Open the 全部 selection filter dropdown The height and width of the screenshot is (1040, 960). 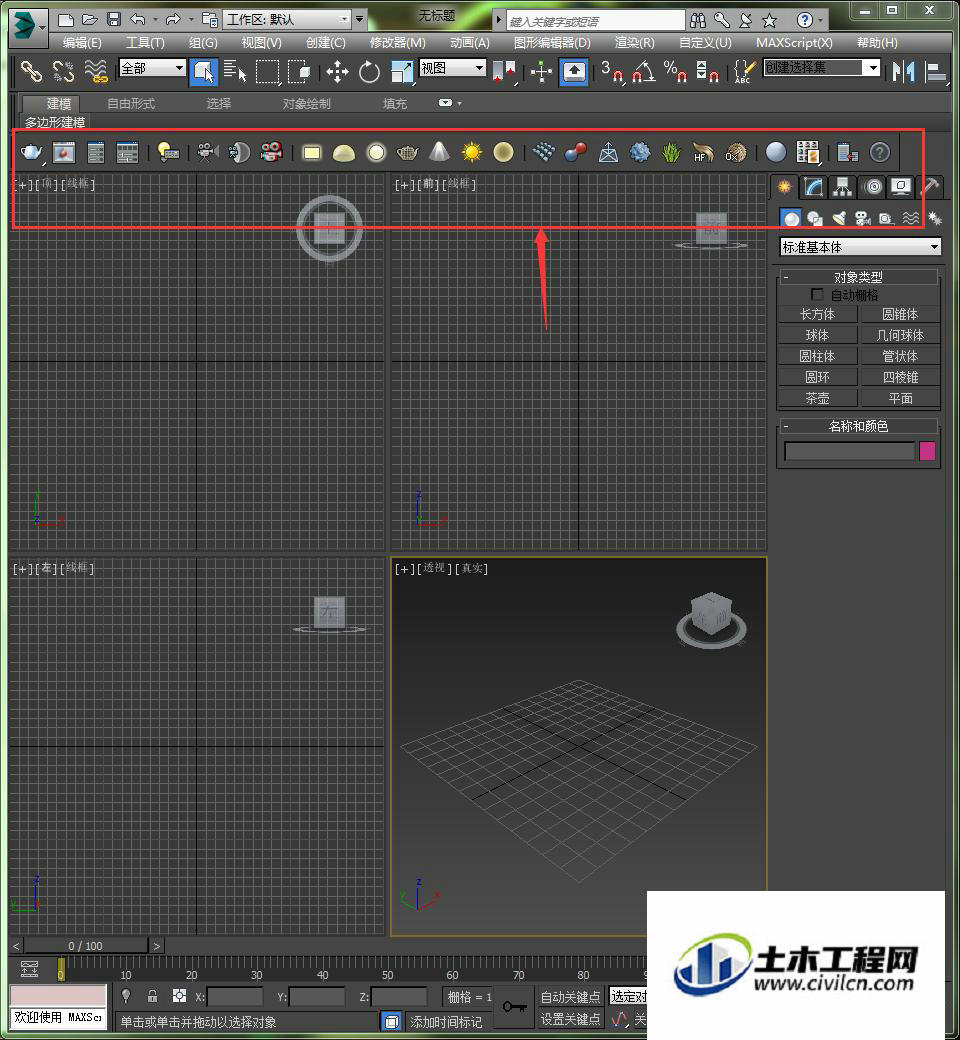click(152, 68)
